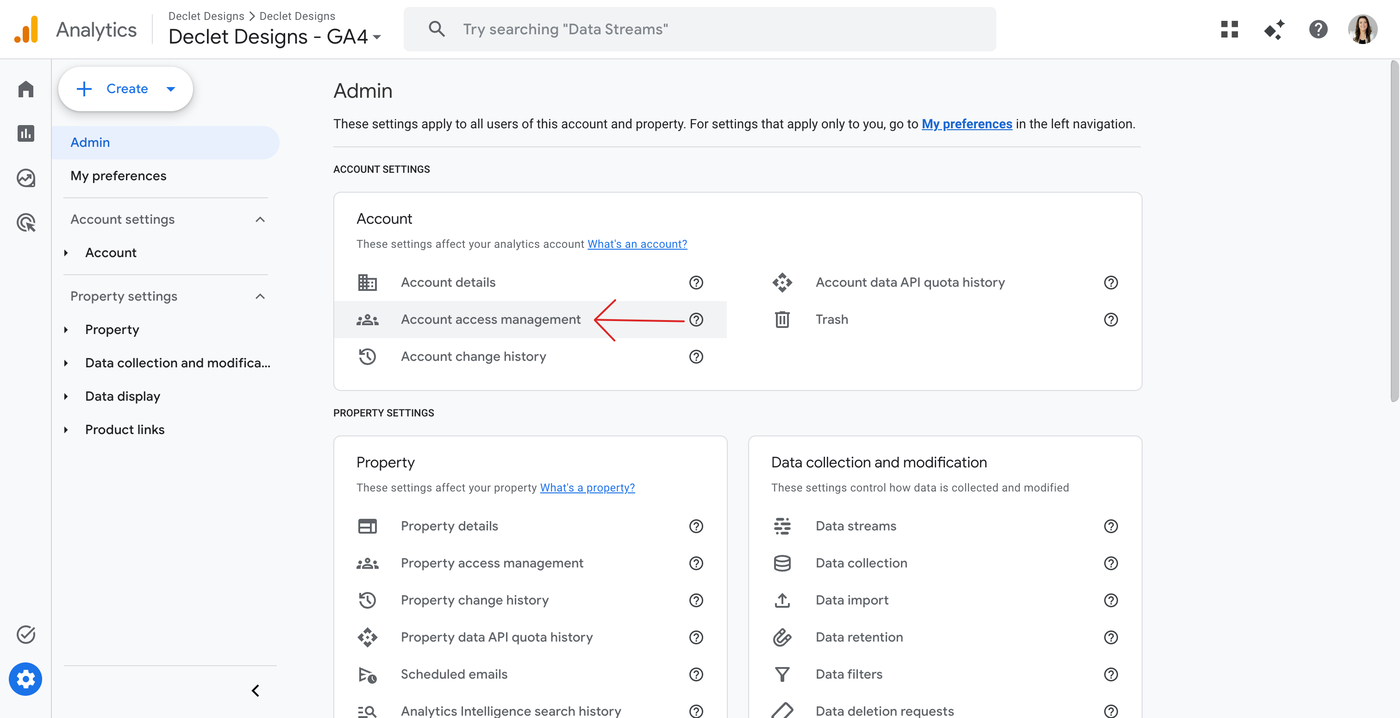Open Home from the left navigation rail

[x=26, y=90]
